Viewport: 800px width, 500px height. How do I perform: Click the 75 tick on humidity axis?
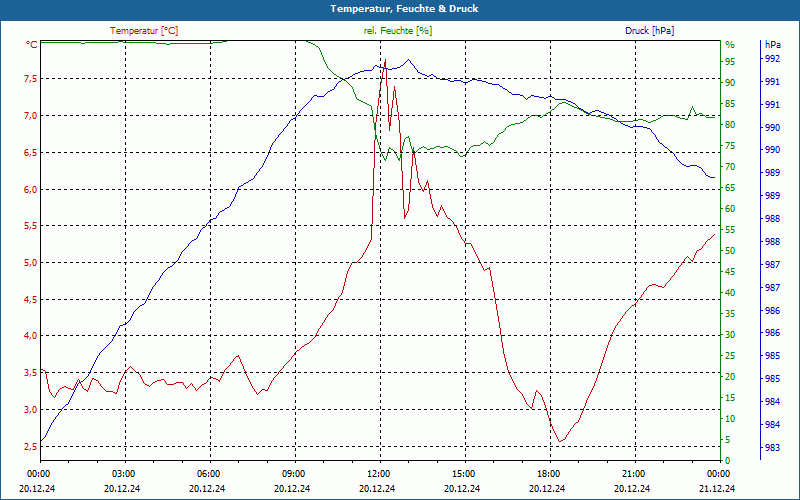pos(730,146)
